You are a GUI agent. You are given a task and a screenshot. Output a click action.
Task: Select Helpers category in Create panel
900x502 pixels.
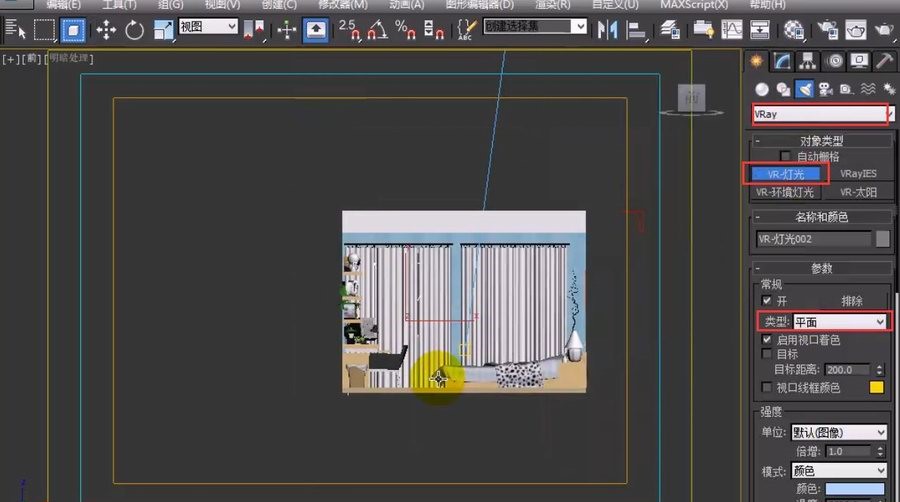point(846,89)
